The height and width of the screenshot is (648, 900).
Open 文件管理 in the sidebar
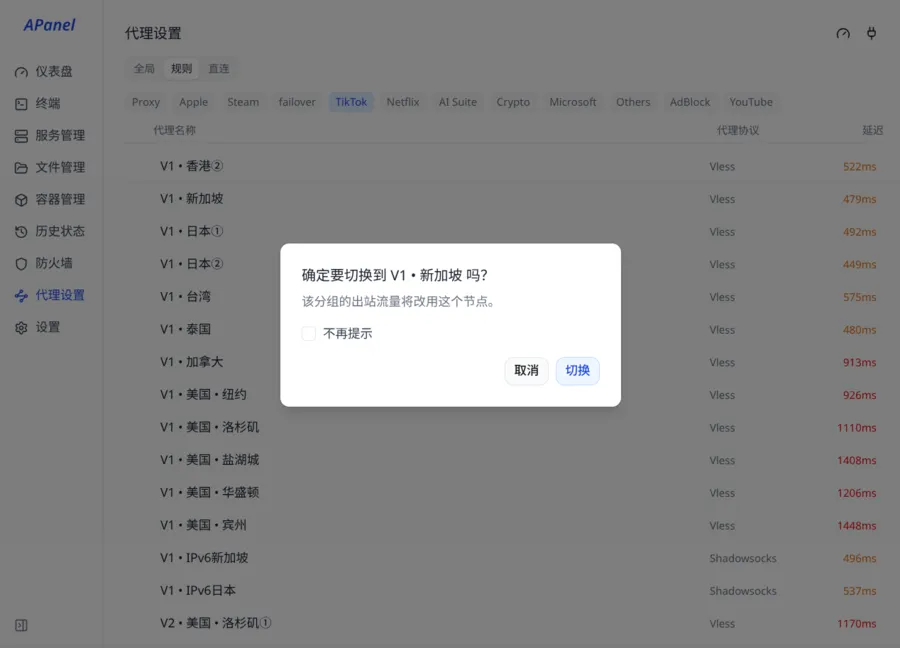[x=52, y=168]
